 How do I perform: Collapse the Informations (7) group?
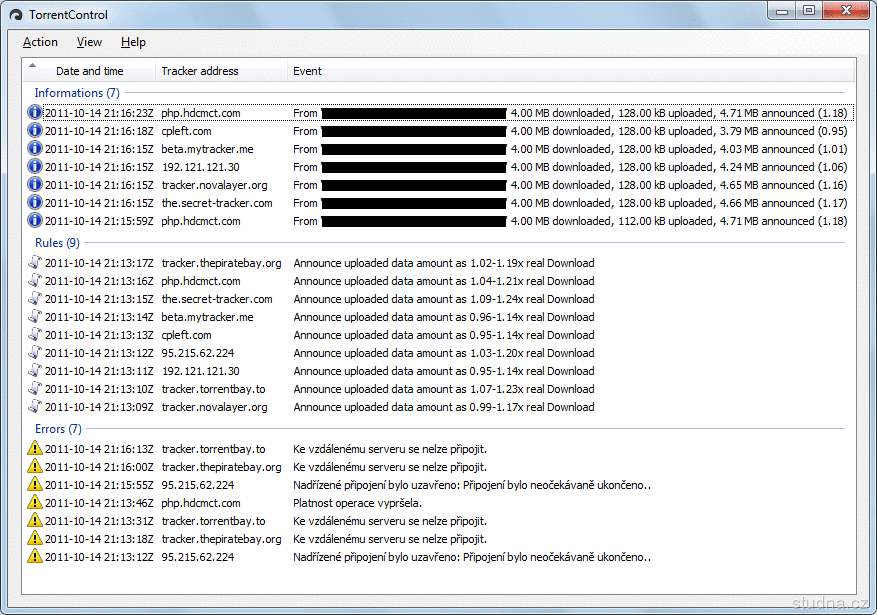pyautogui.click(x=77, y=93)
